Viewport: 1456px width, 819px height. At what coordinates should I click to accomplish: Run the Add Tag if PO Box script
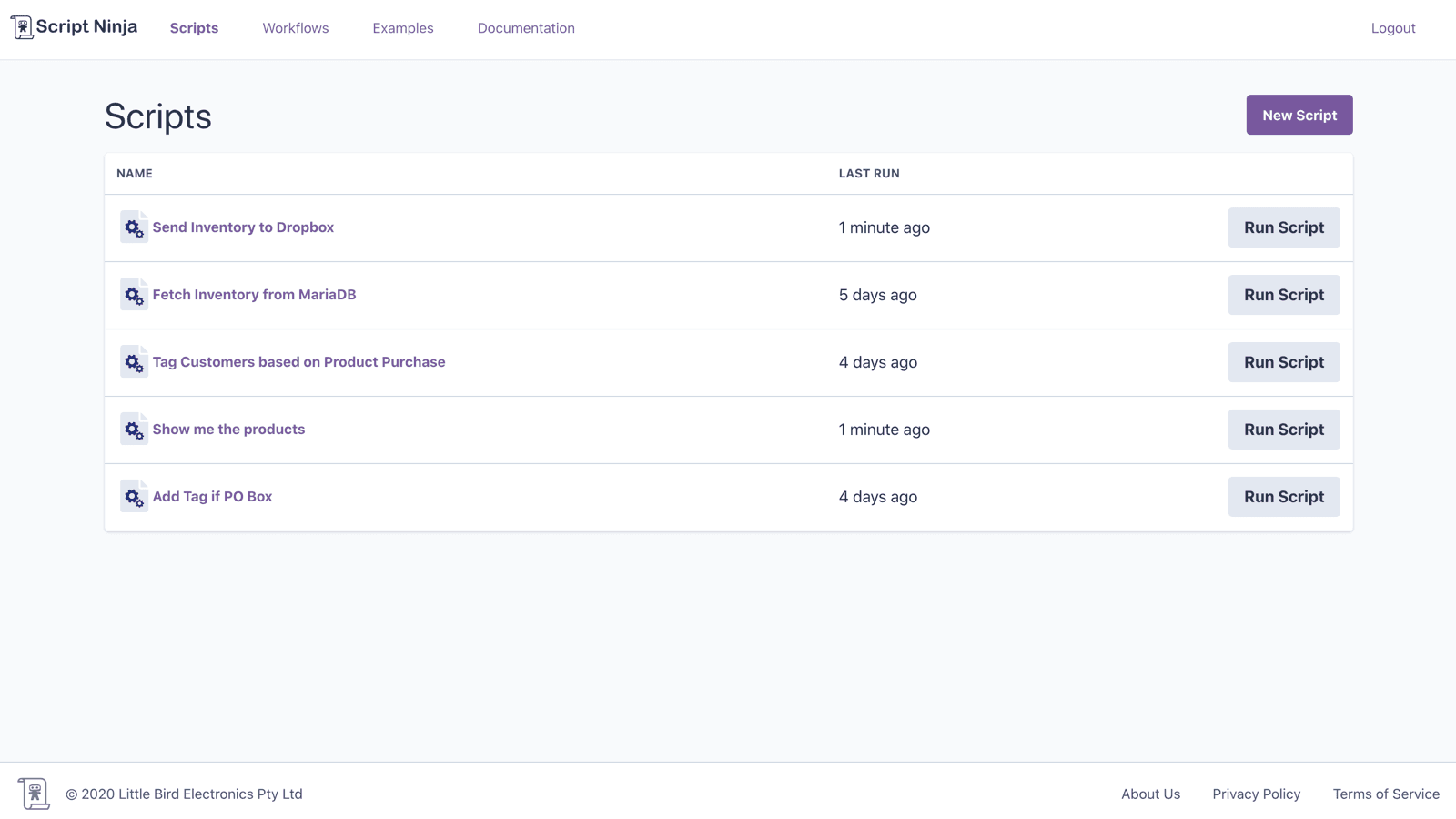pyautogui.click(x=1283, y=497)
